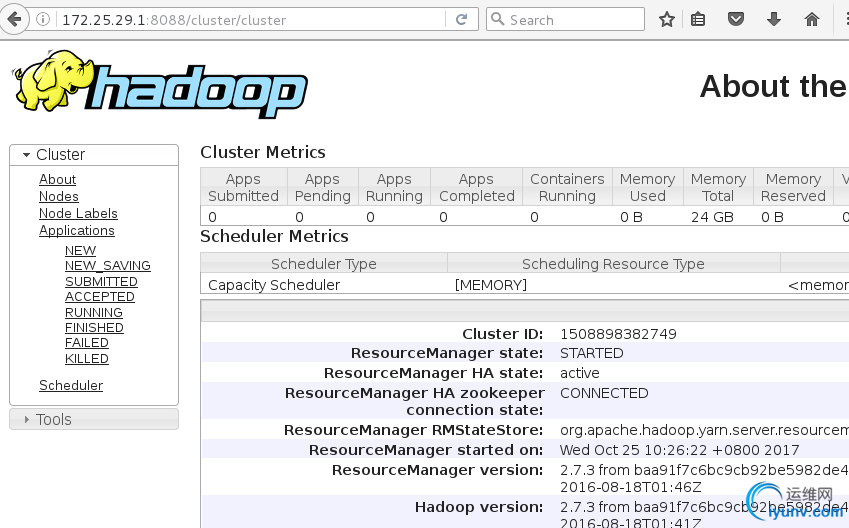Click the Memory Used column header
This screenshot has height=528, width=849.
[x=648, y=187]
